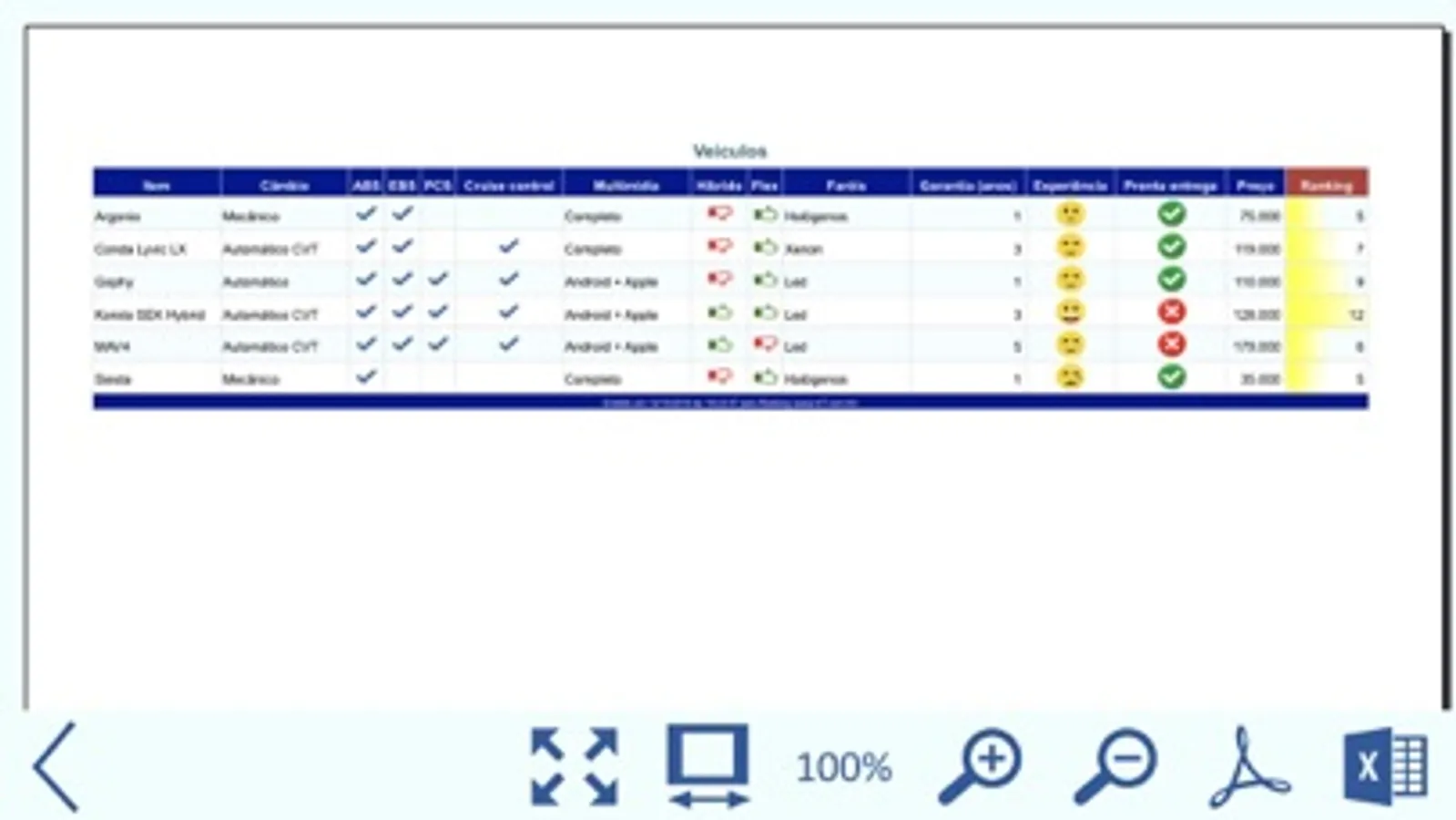Viewport: 1456px width, 820px height.
Task: Click the 179.000 price cell
Action: click(x=1256, y=346)
